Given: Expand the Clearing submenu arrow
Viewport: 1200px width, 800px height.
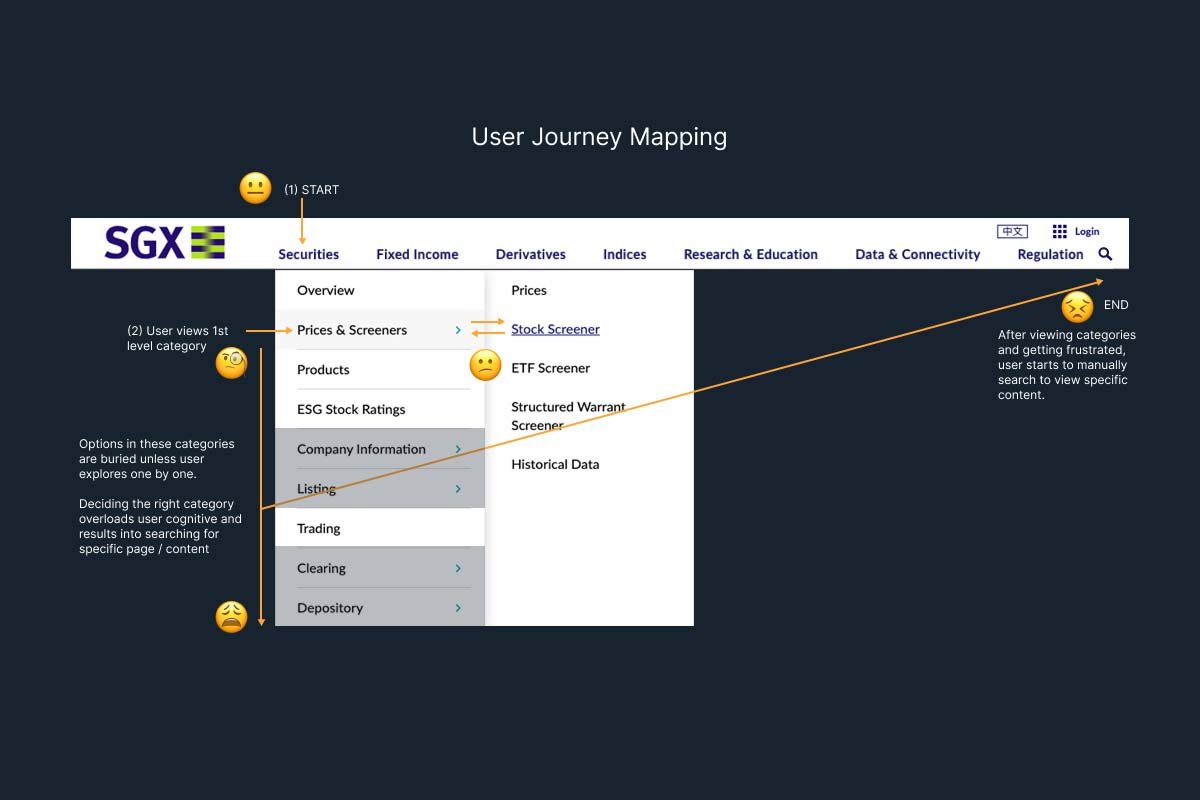Looking at the screenshot, I should (458, 568).
